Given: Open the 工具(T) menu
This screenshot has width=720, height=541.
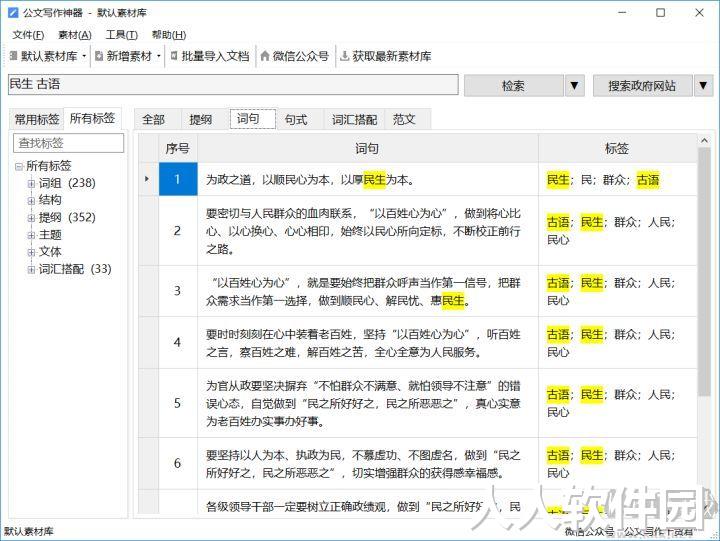Looking at the screenshot, I should click(x=122, y=35).
